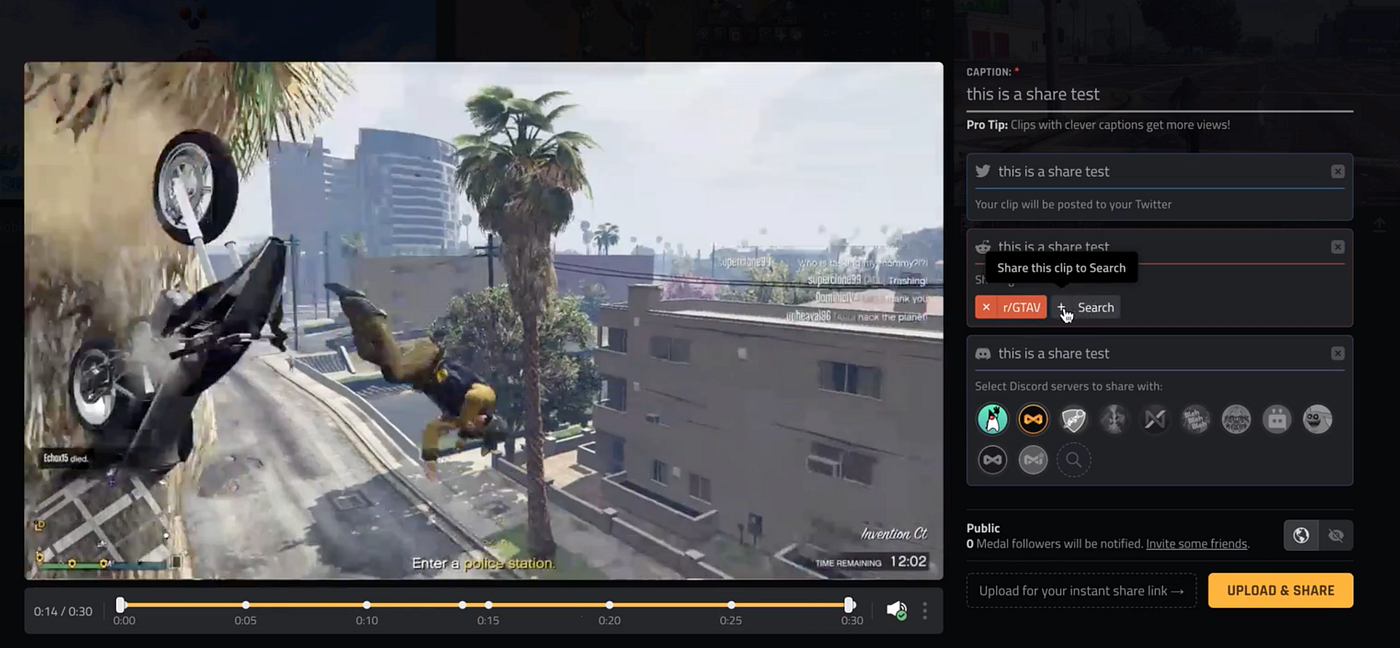The width and height of the screenshot is (1400, 648).
Task: Click the trim start handle at 0:00
Action: coord(121,605)
